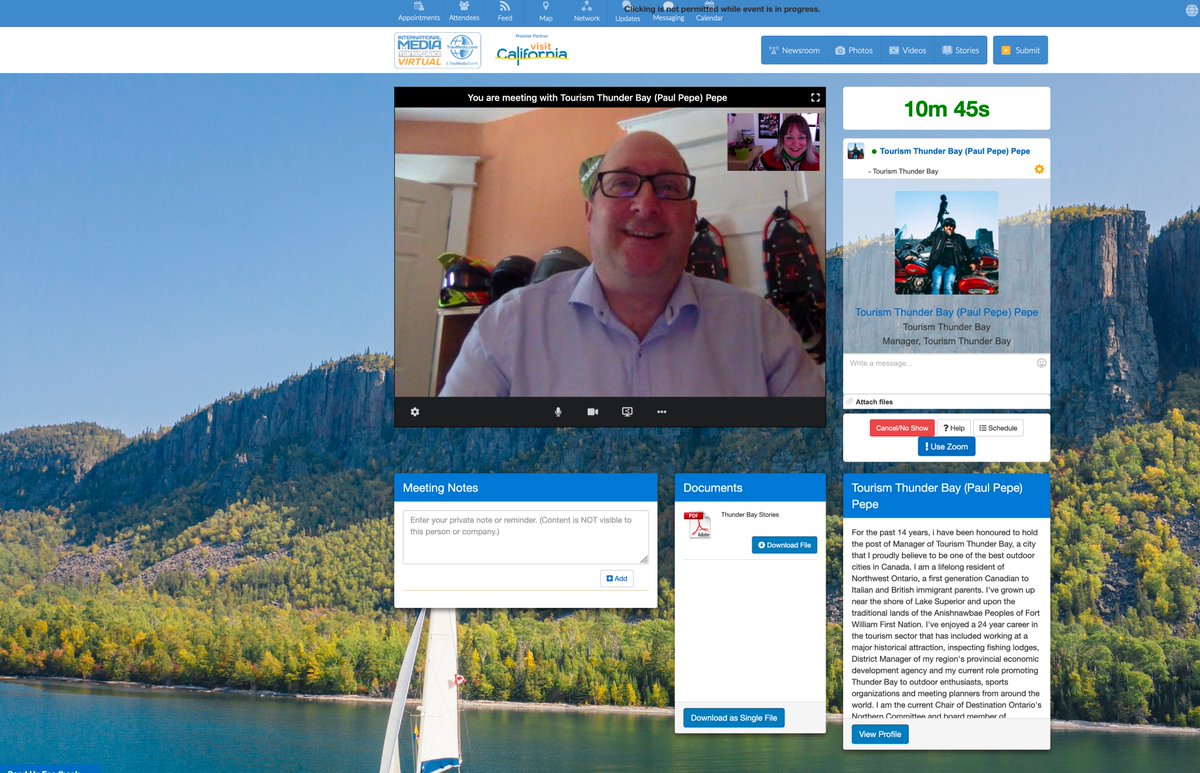Click the View Profile button
The image size is (1200, 773).
click(880, 734)
